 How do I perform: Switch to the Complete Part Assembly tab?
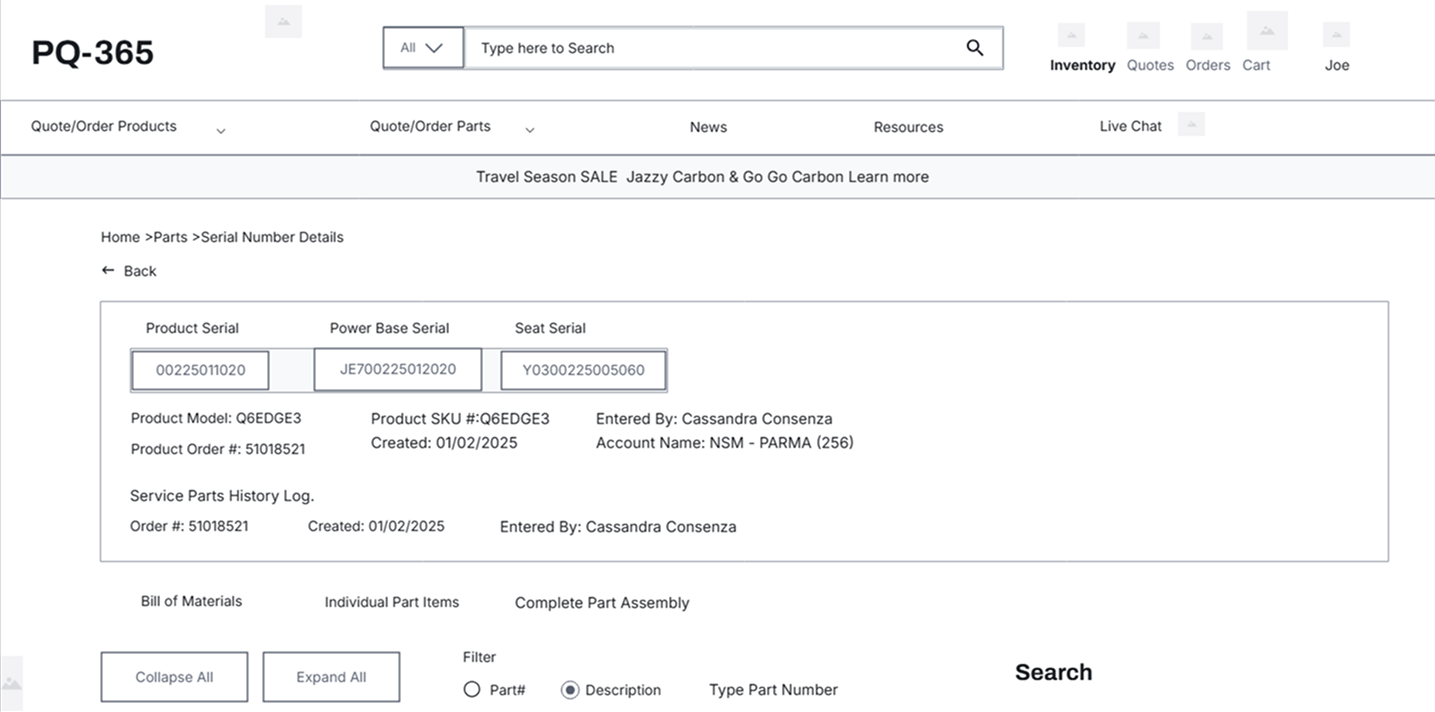point(602,603)
